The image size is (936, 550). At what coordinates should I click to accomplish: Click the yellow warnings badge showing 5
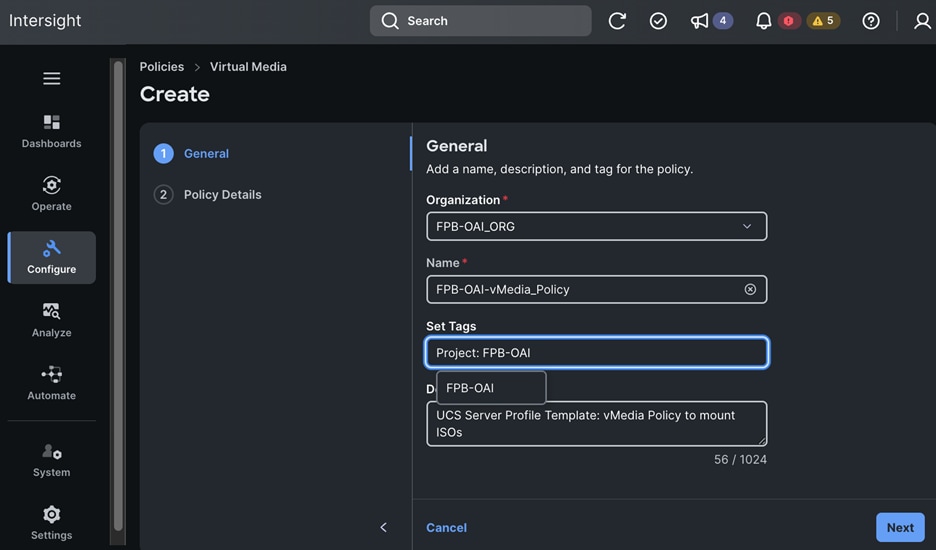pos(823,21)
